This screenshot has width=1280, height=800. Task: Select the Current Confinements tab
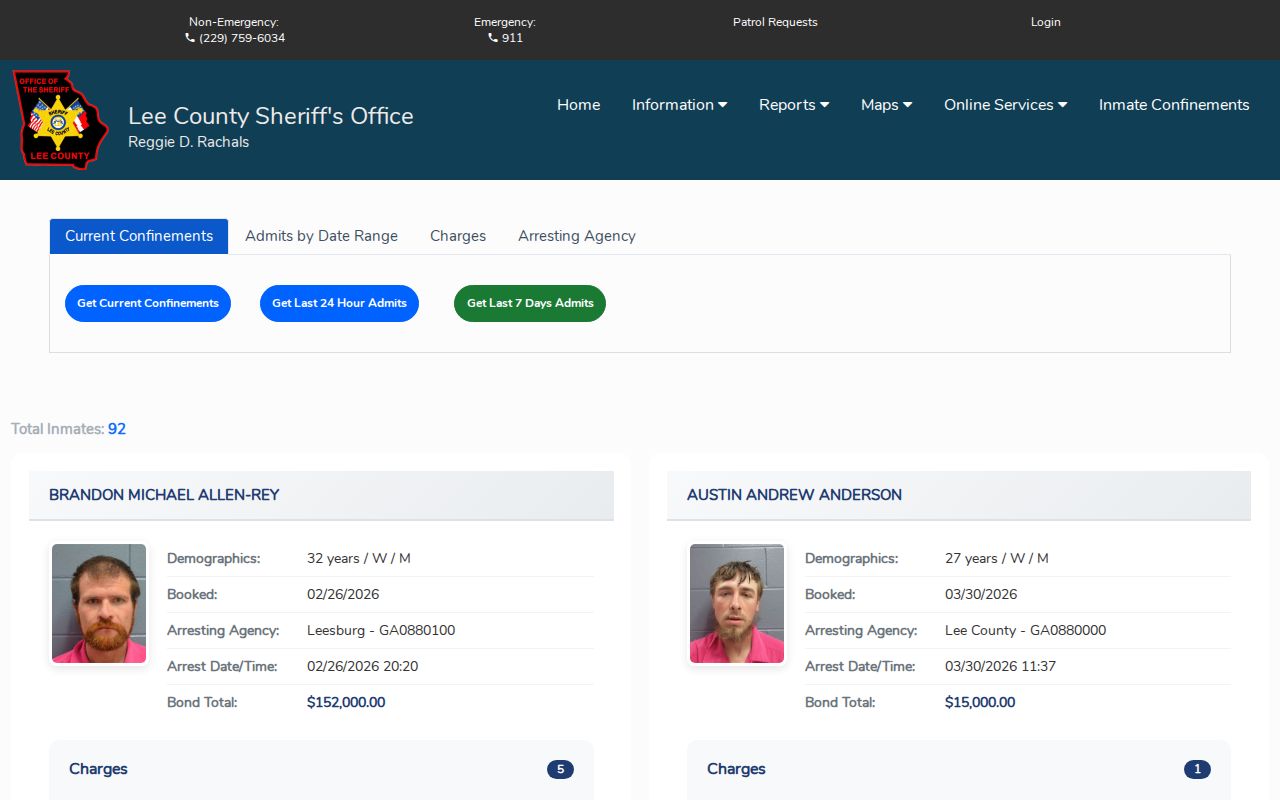139,236
